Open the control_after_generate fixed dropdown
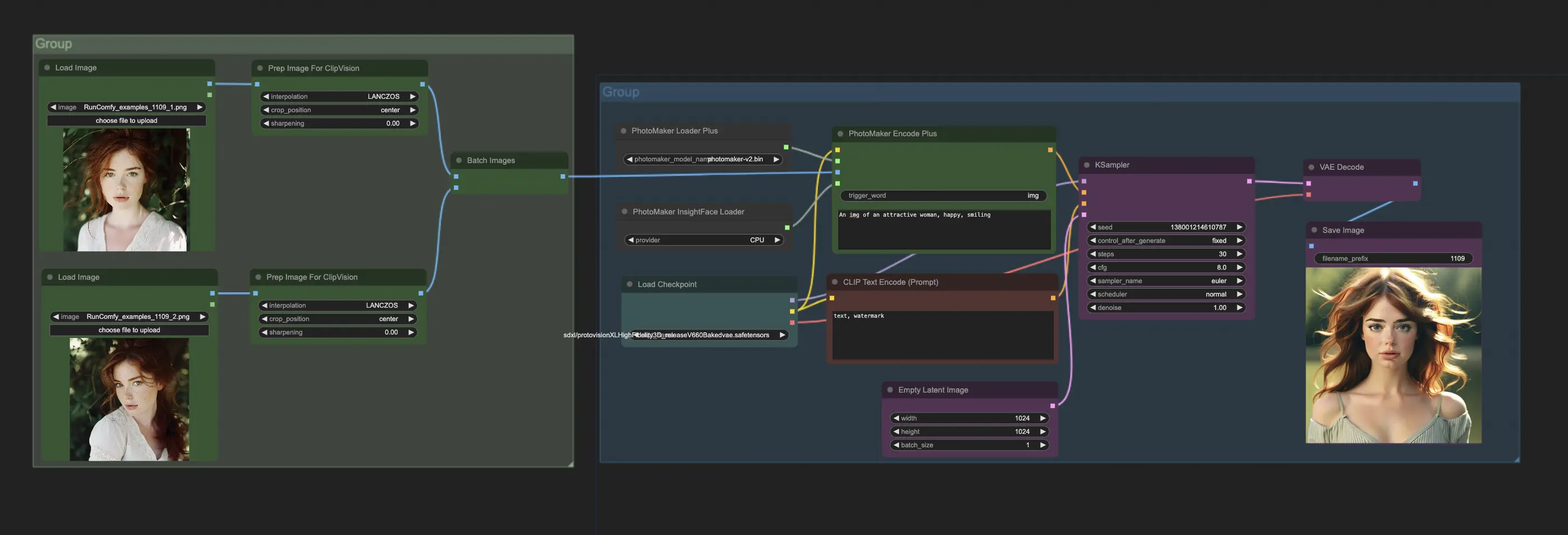Viewport: 1568px width, 535px height. (1167, 241)
